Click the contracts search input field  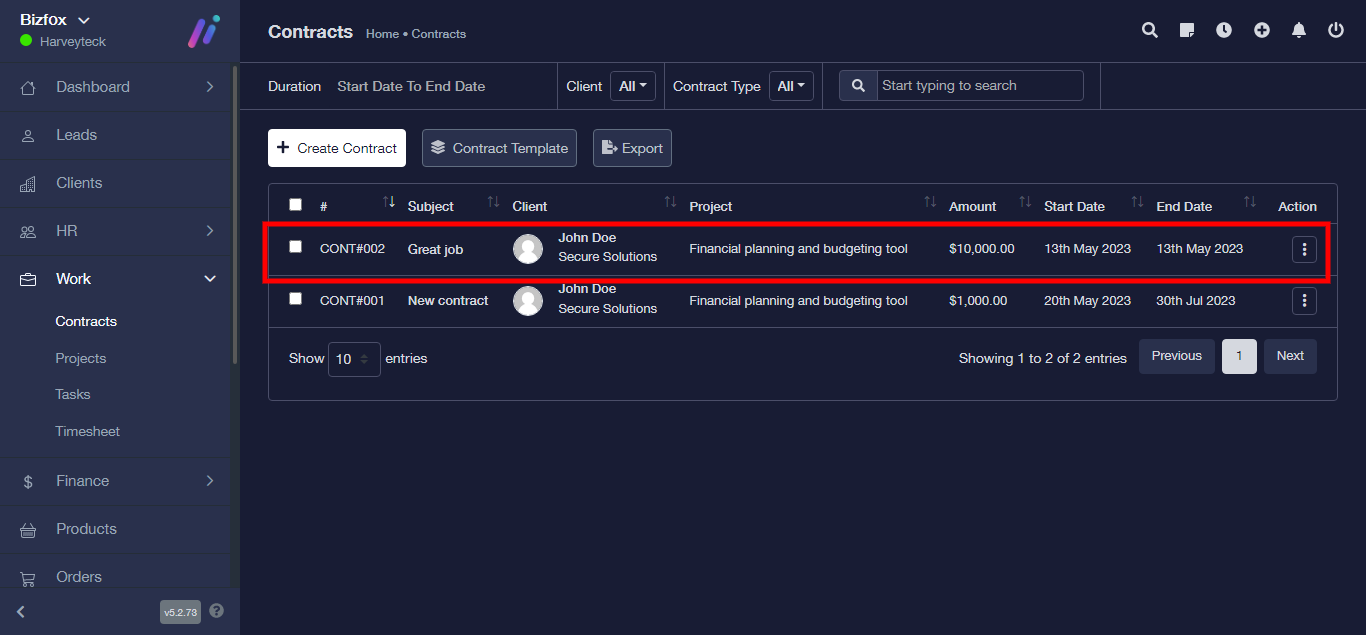[979, 86]
